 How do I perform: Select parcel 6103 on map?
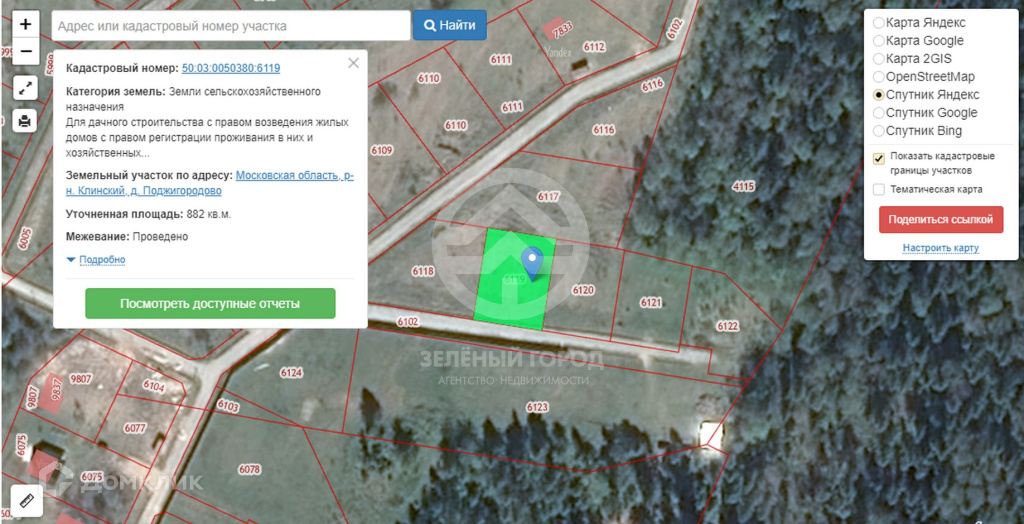point(228,406)
